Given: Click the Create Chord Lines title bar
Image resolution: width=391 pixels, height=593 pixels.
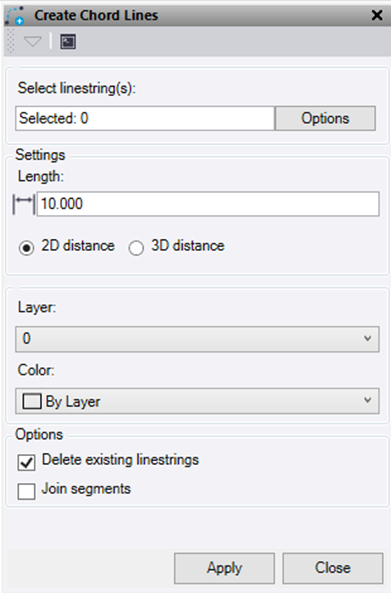Looking at the screenshot, I should click(196, 16).
